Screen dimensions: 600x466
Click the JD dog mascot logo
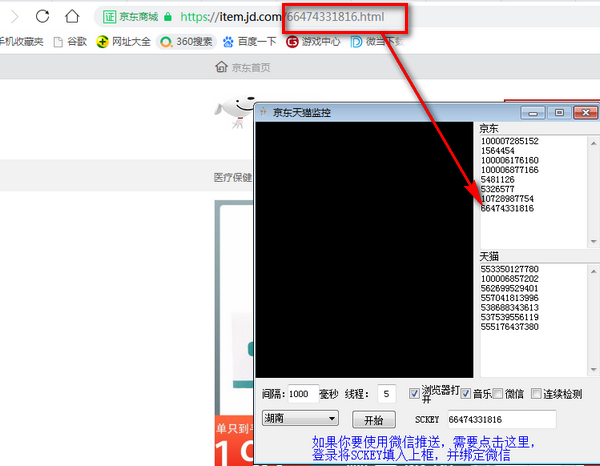[x=235, y=111]
